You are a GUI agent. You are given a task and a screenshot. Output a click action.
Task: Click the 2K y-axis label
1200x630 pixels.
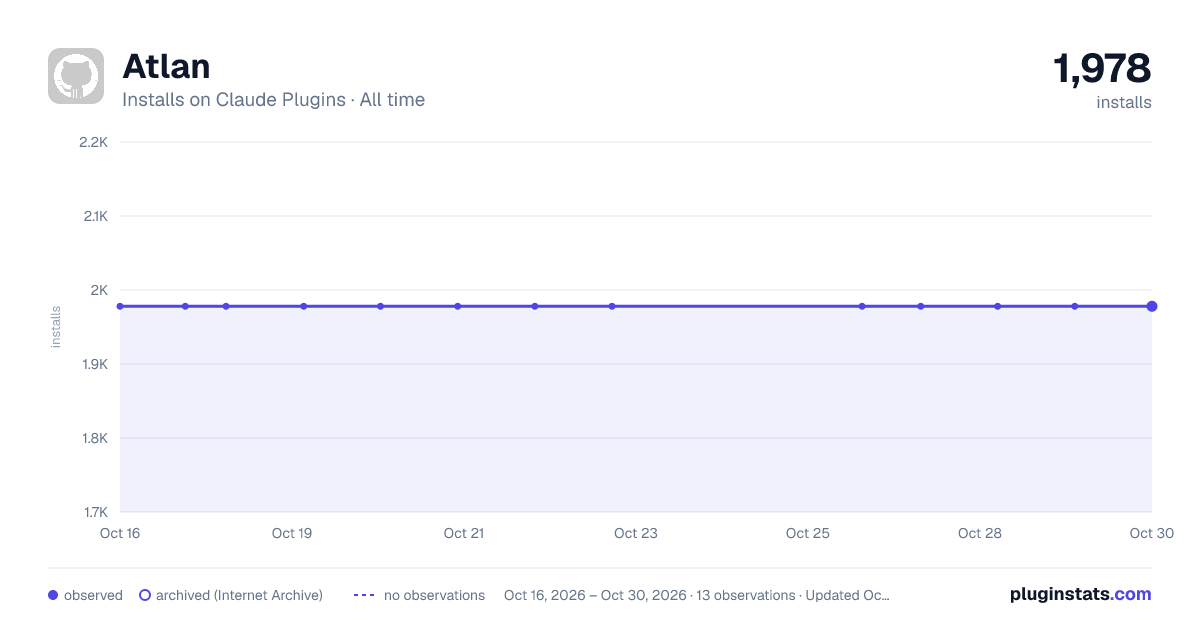click(x=99, y=290)
